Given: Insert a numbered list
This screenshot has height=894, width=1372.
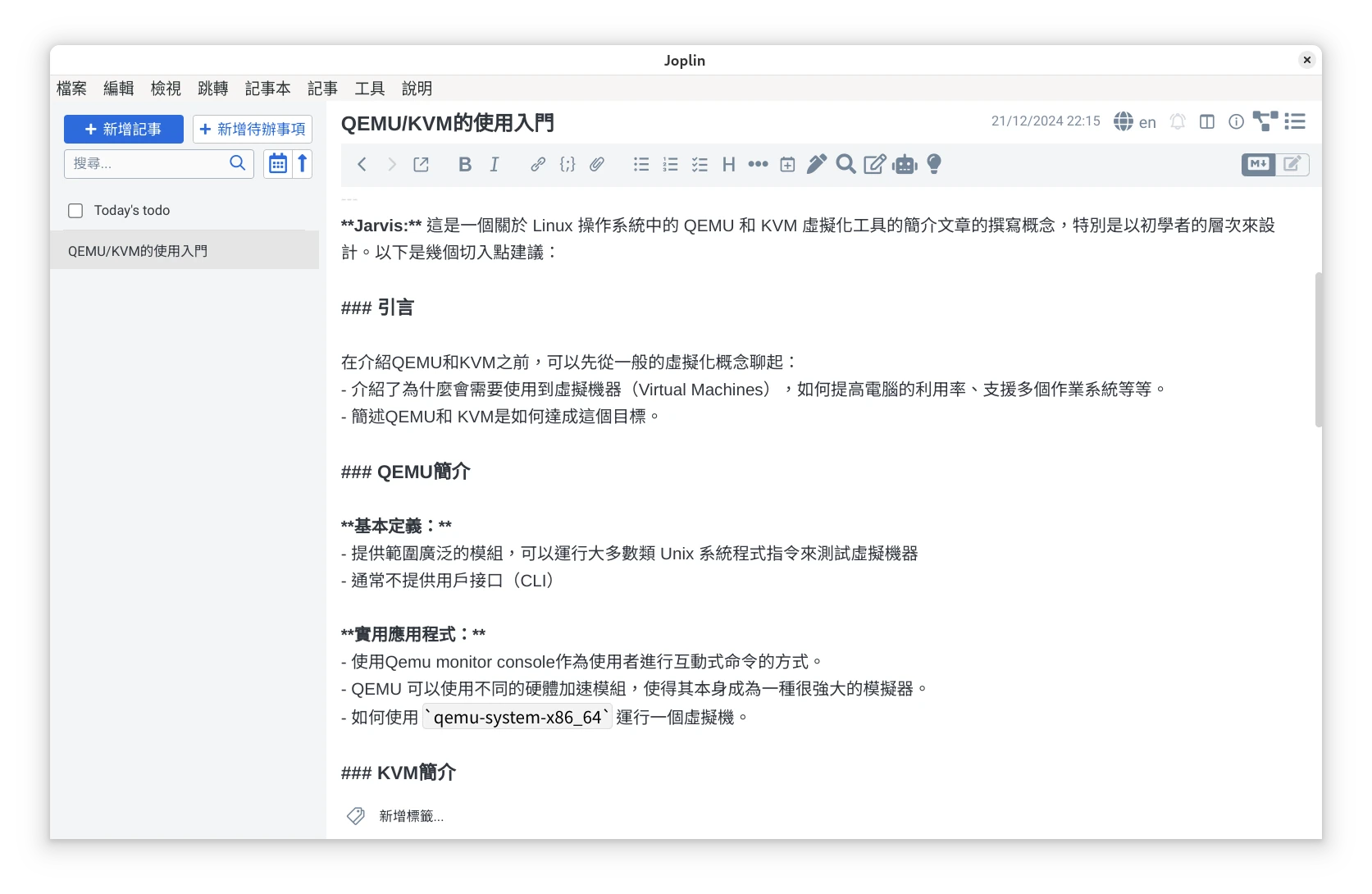Looking at the screenshot, I should tap(670, 164).
